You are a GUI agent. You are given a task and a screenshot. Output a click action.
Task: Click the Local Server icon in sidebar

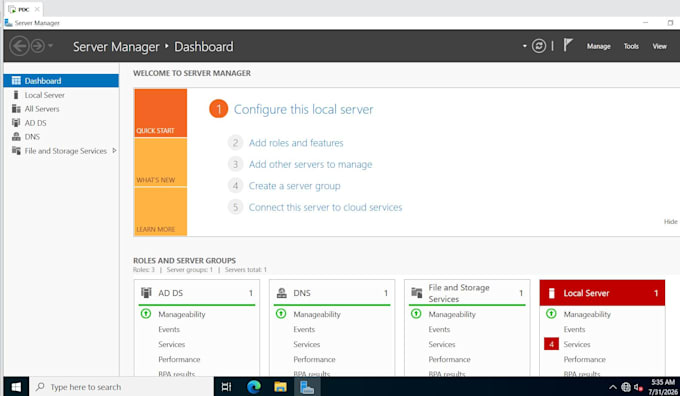[16, 95]
